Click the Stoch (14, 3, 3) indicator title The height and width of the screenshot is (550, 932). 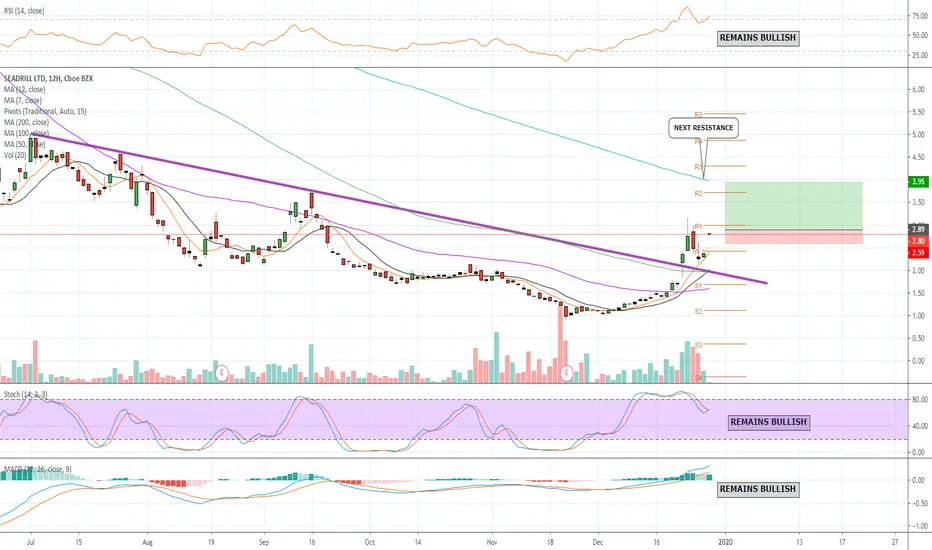26,394
